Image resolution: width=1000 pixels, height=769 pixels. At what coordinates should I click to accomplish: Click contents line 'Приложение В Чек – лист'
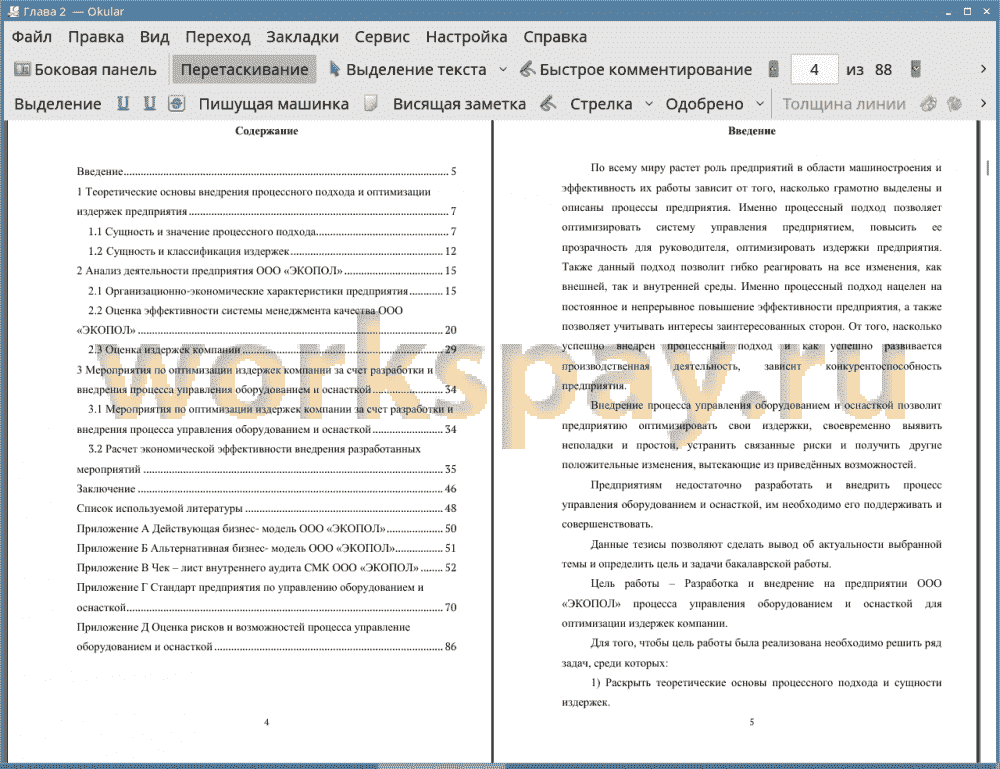click(x=267, y=568)
